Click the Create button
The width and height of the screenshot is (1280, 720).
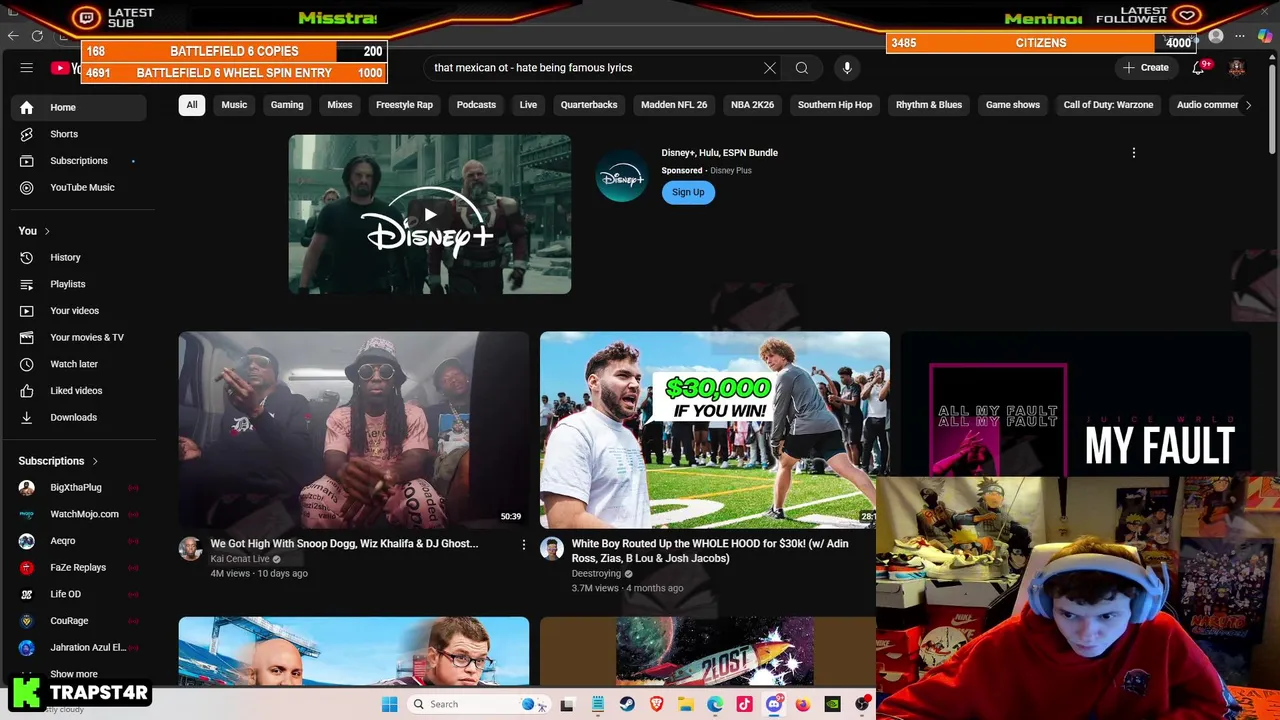coord(1146,68)
